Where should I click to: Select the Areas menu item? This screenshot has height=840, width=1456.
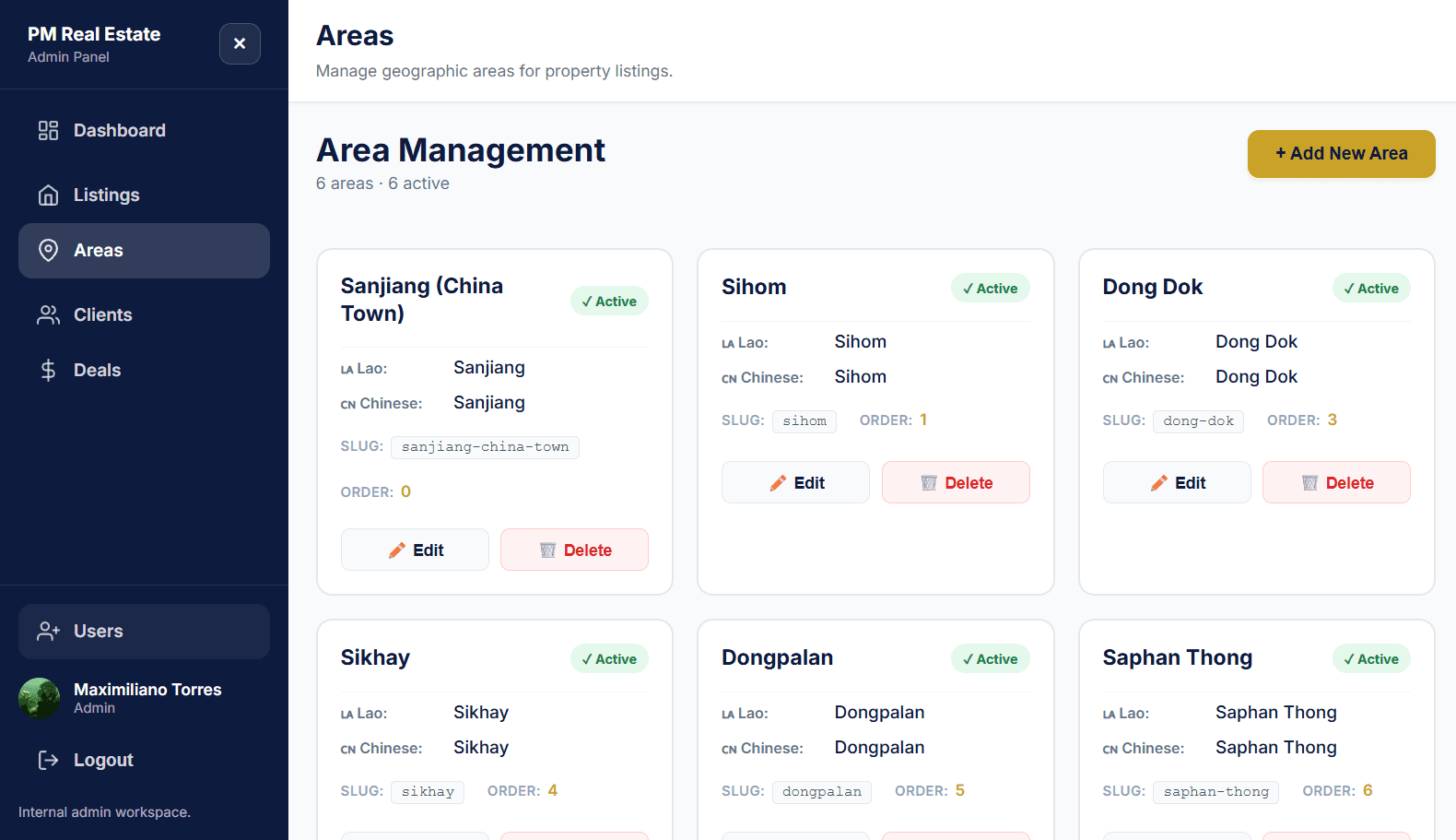click(144, 250)
